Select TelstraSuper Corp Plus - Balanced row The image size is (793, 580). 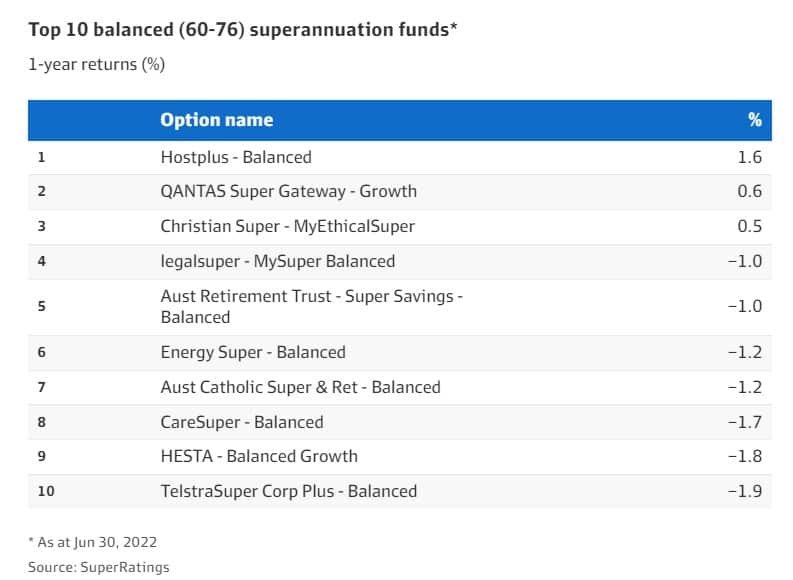tap(288, 491)
